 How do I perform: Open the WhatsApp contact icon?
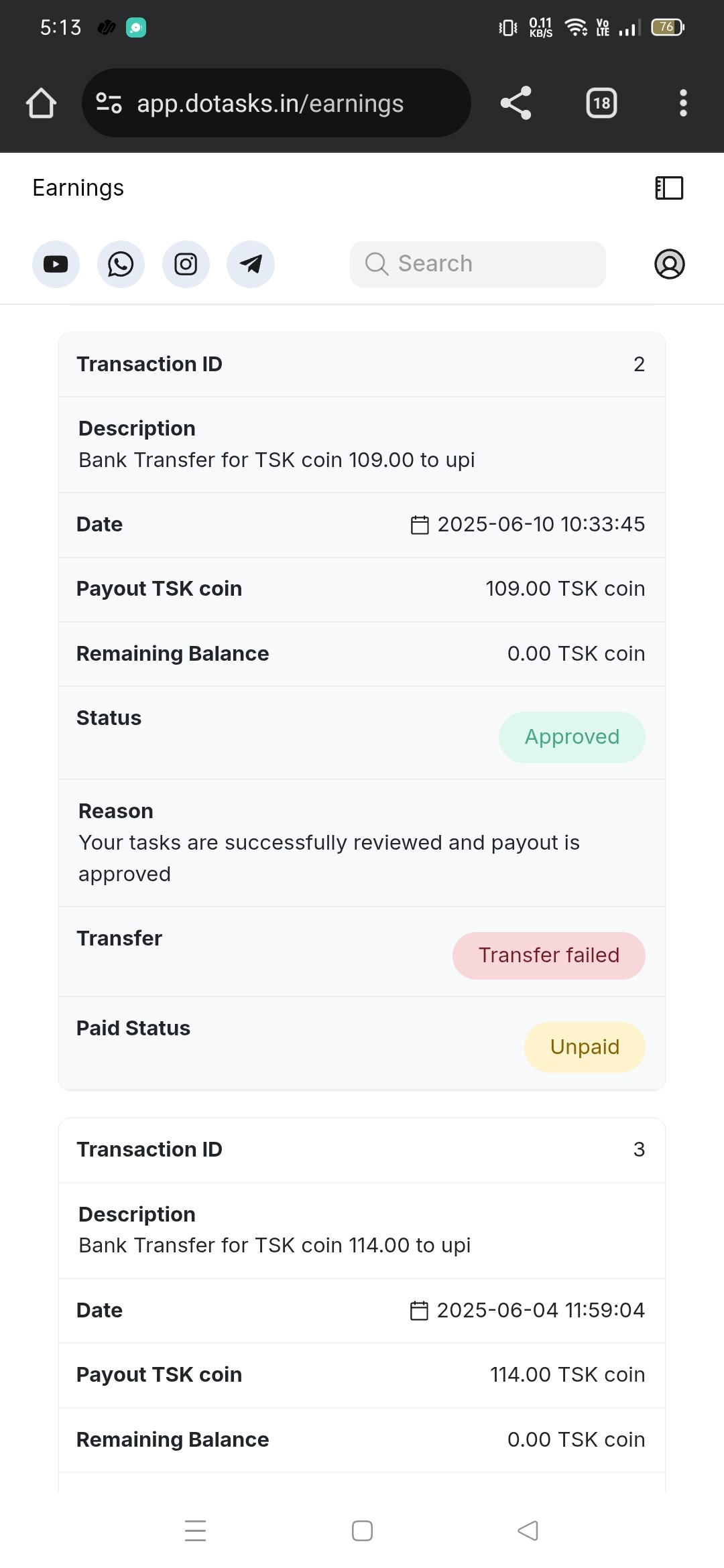121,264
